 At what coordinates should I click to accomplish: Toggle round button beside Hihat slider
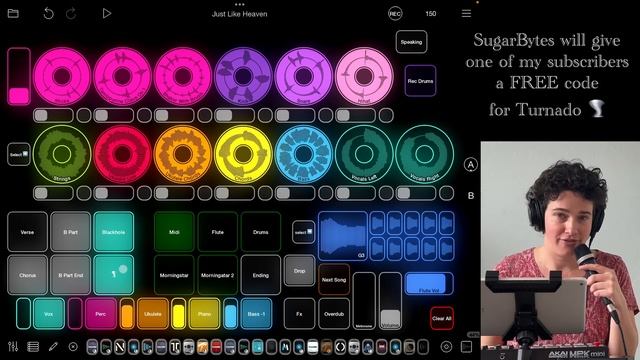click(386, 116)
